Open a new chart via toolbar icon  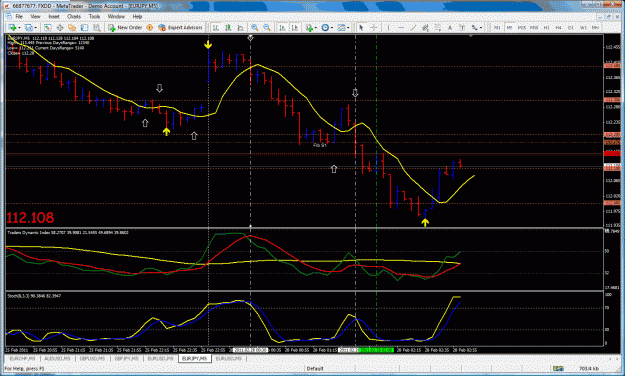pos(13,28)
